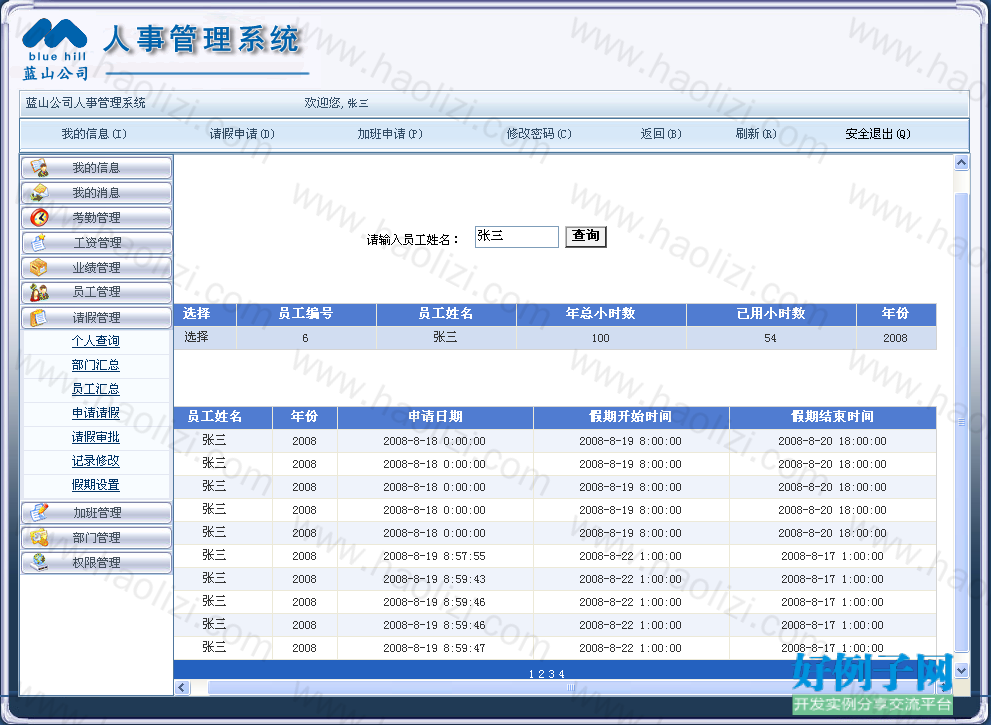Click the vertical scrollbar thumb
Viewport: 991px width, 725px height.
(x=961, y=422)
